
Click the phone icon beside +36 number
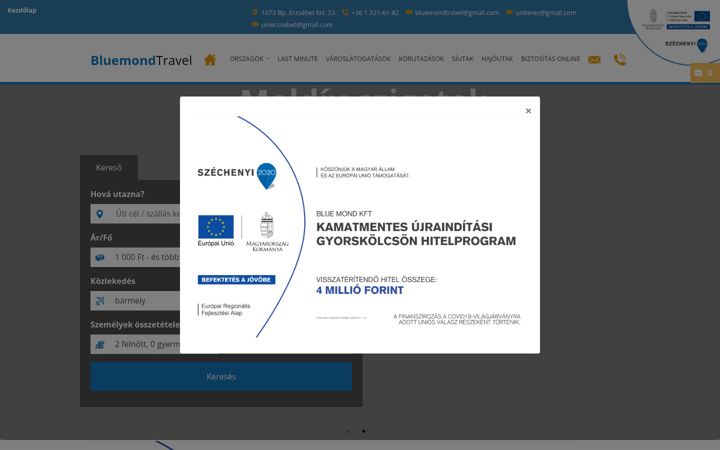click(x=345, y=12)
